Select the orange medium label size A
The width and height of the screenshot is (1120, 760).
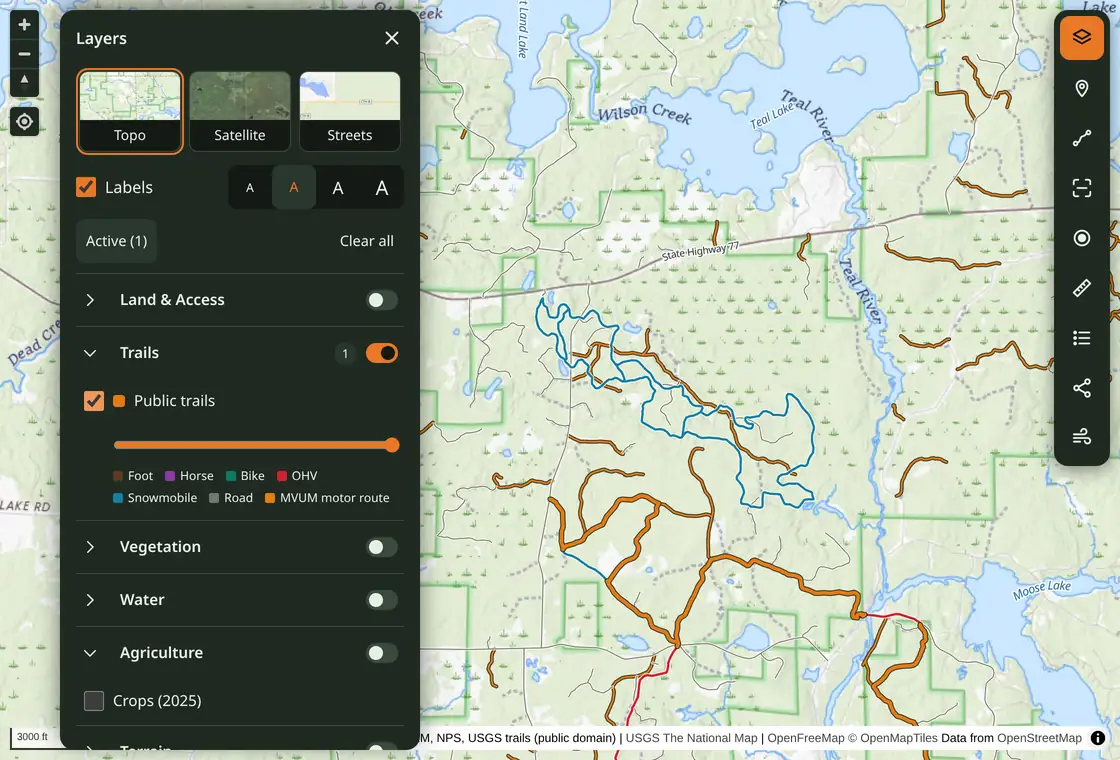294,188
